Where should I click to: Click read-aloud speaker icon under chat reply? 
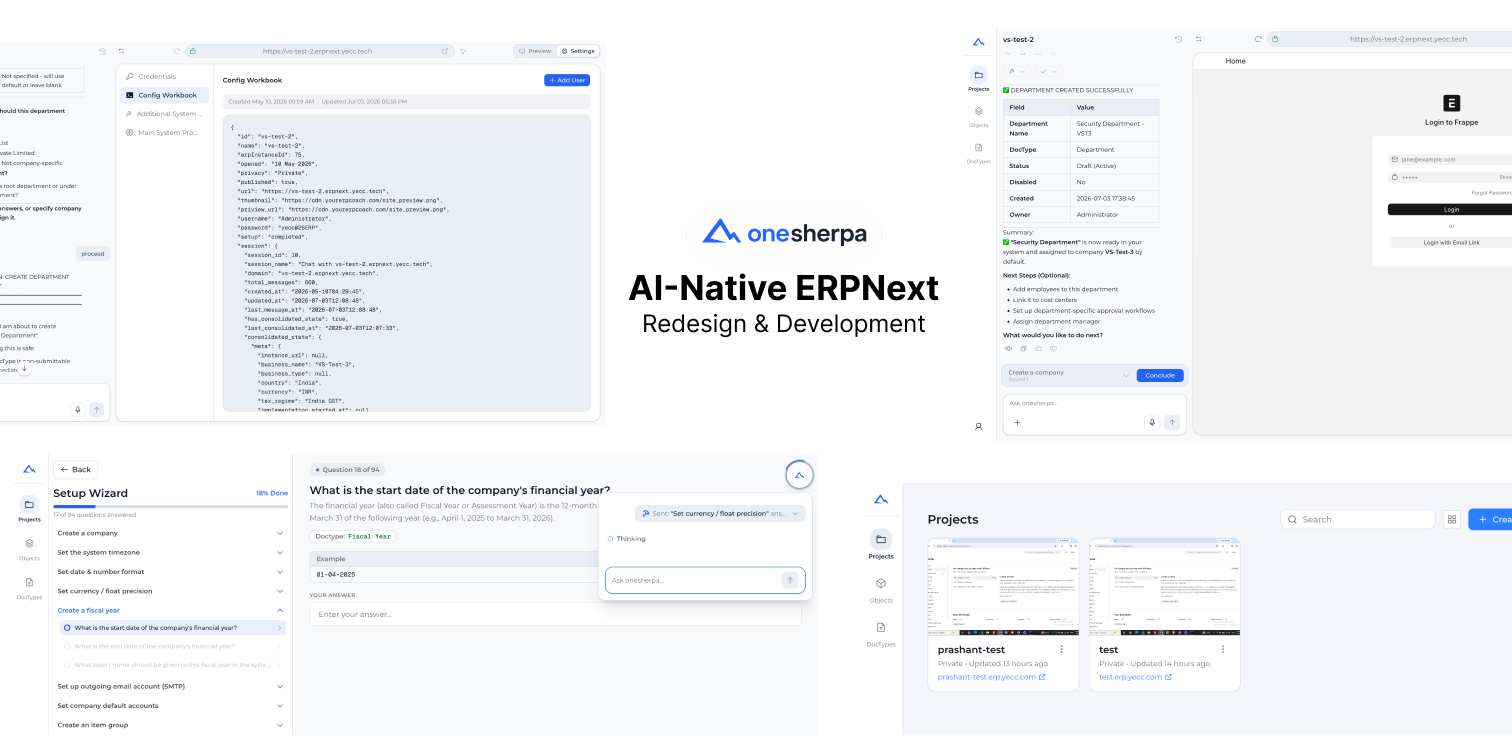[x=1008, y=348]
